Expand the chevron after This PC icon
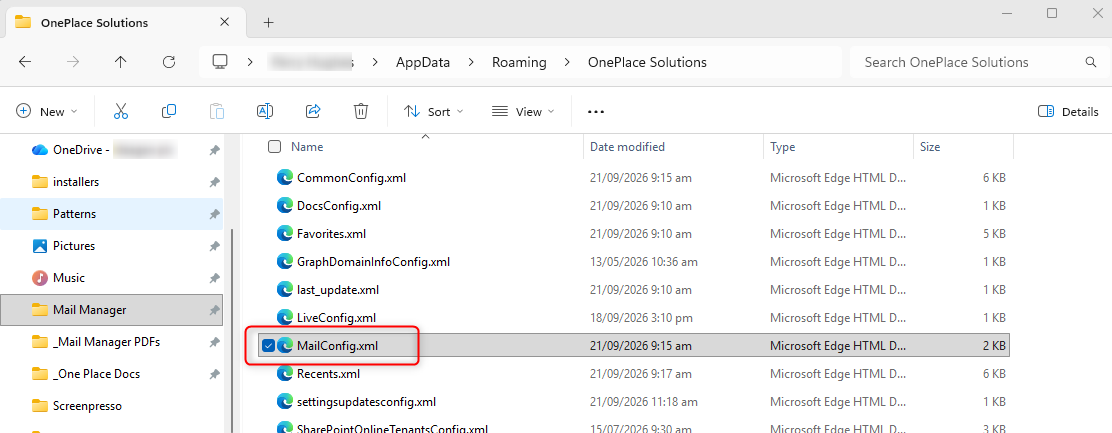The height and width of the screenshot is (433, 1112). tap(250, 62)
